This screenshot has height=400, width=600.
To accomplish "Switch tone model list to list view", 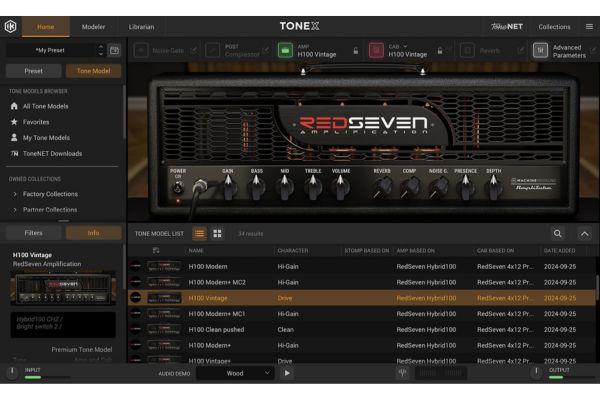I will 200,233.
